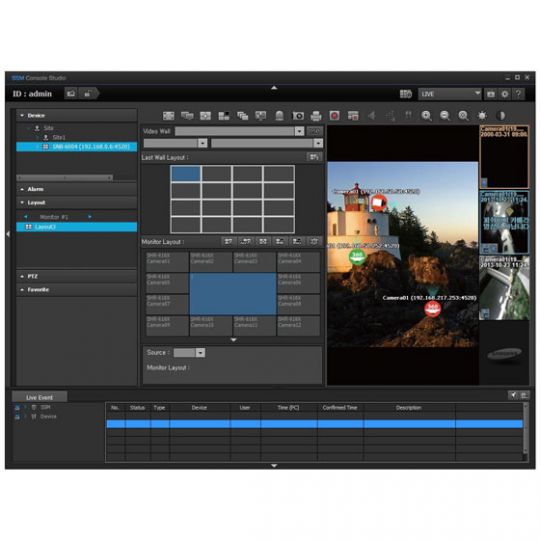Click the zoom reset magnifier icon
This screenshot has width=540, height=540.
(x=464, y=116)
